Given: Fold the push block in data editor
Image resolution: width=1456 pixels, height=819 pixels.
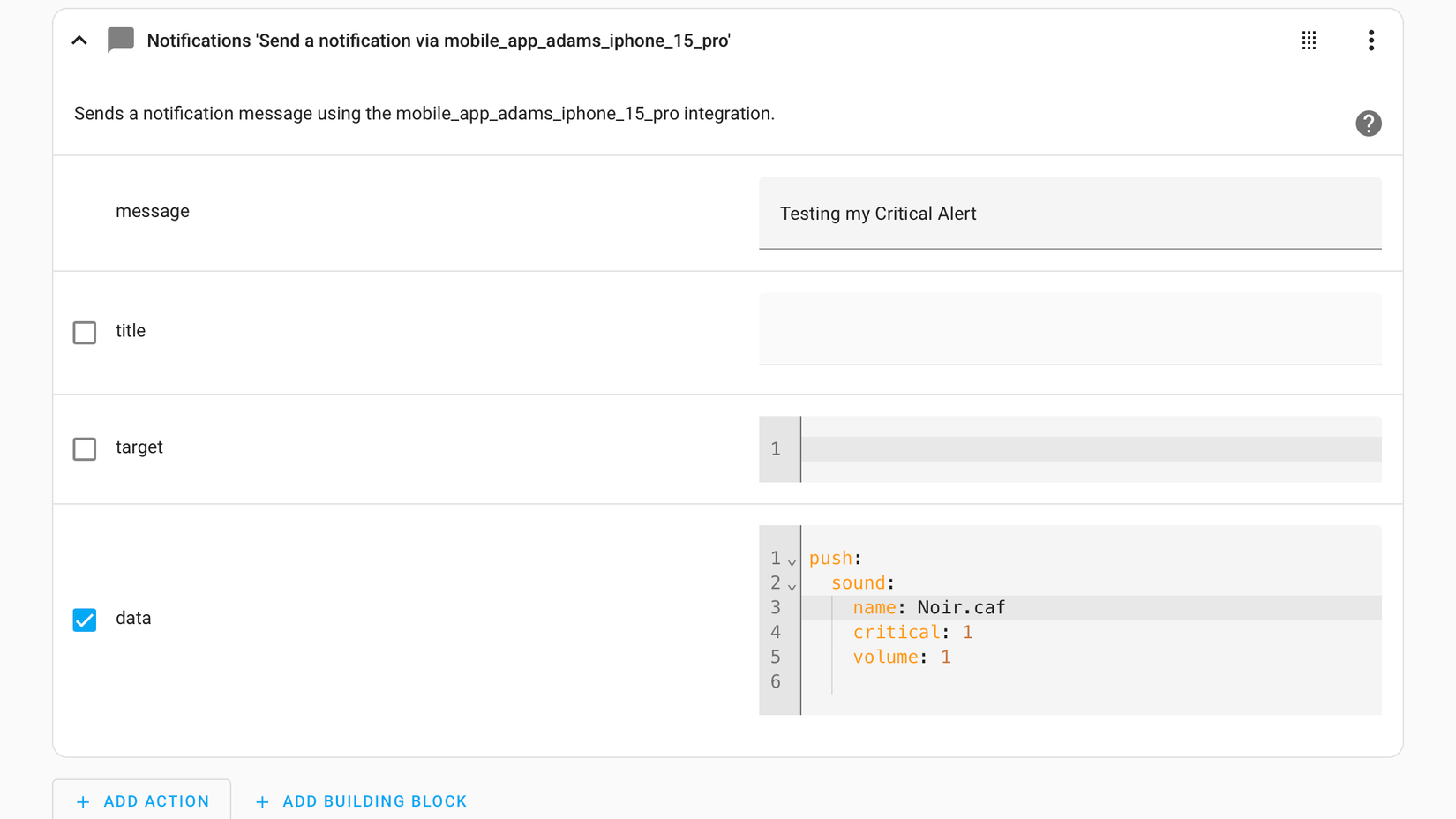Looking at the screenshot, I should tap(792, 560).
